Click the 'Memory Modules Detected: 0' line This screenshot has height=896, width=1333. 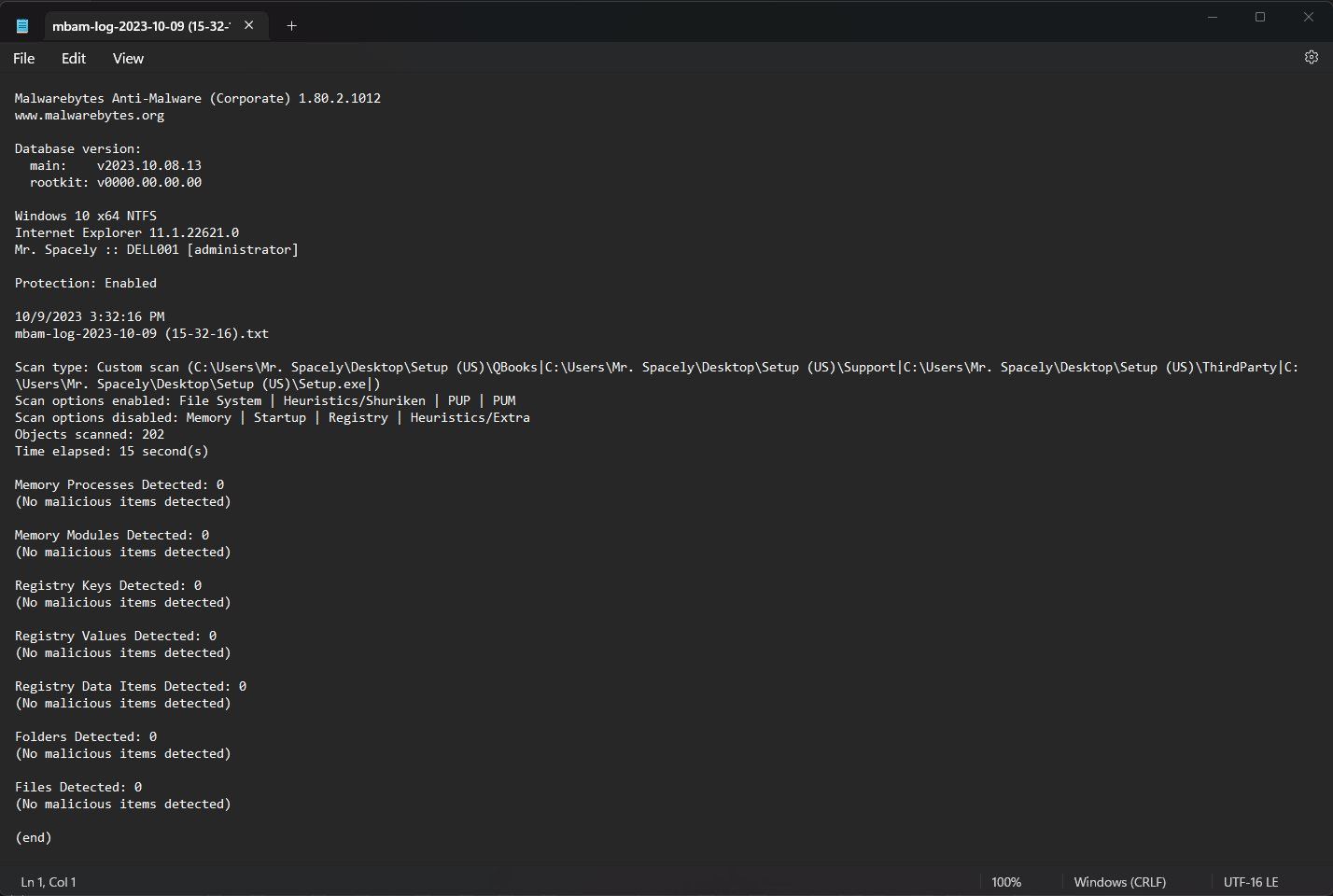pyautogui.click(x=112, y=535)
